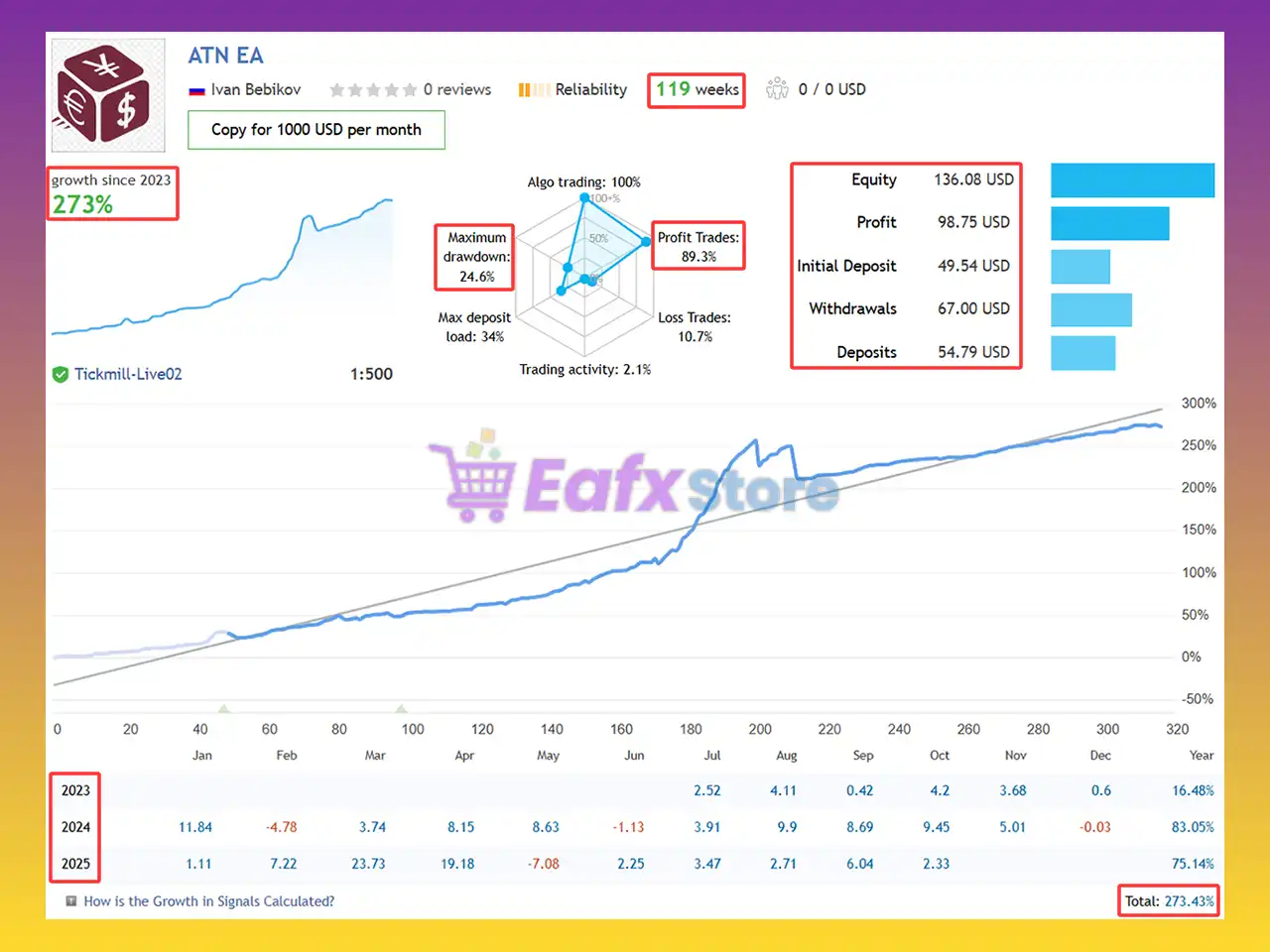This screenshot has height=952, width=1270.
Task: Click the ATN EA dice cube logo
Action: tap(107, 94)
